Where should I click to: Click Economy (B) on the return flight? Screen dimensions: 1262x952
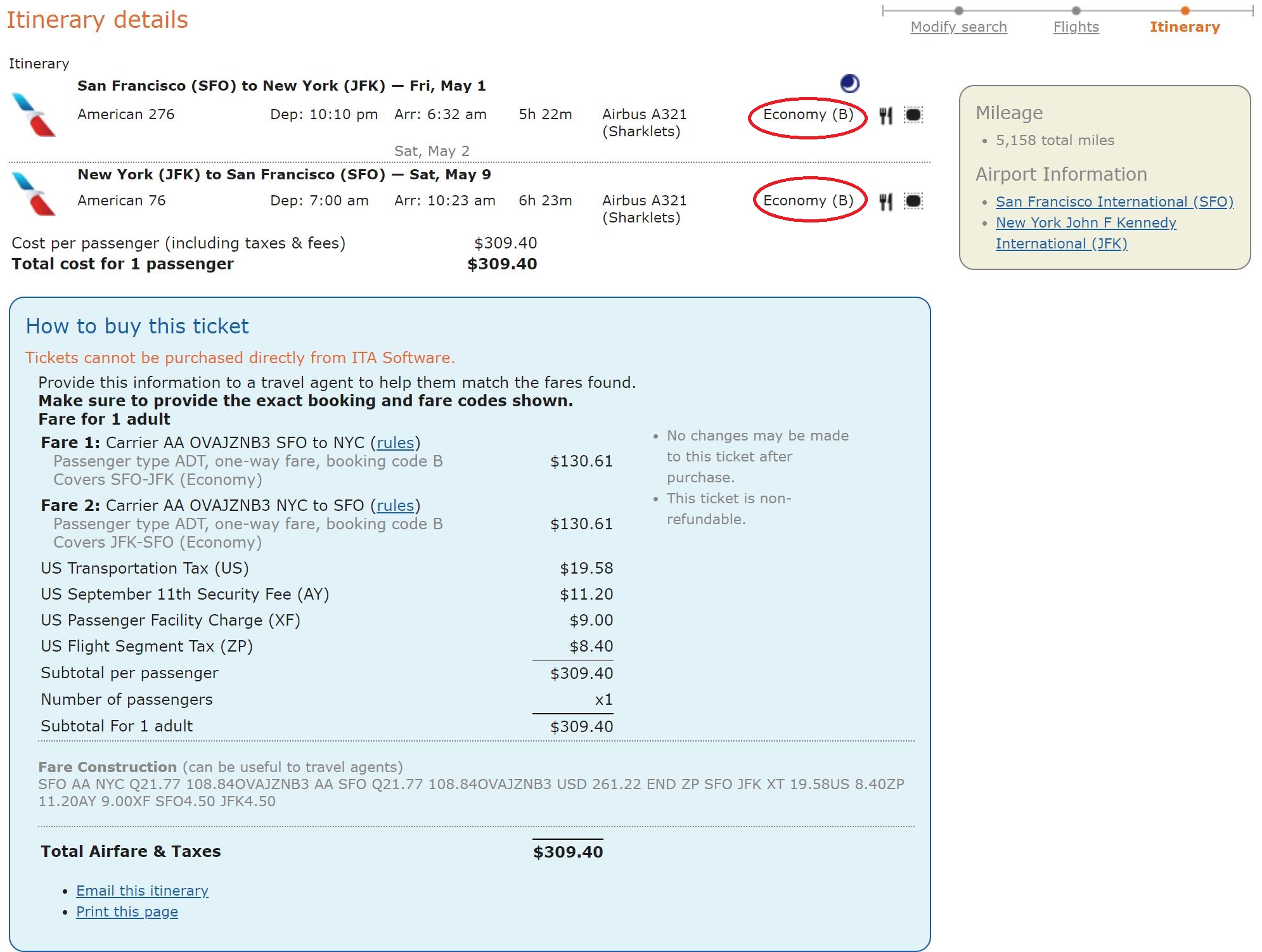pos(808,201)
